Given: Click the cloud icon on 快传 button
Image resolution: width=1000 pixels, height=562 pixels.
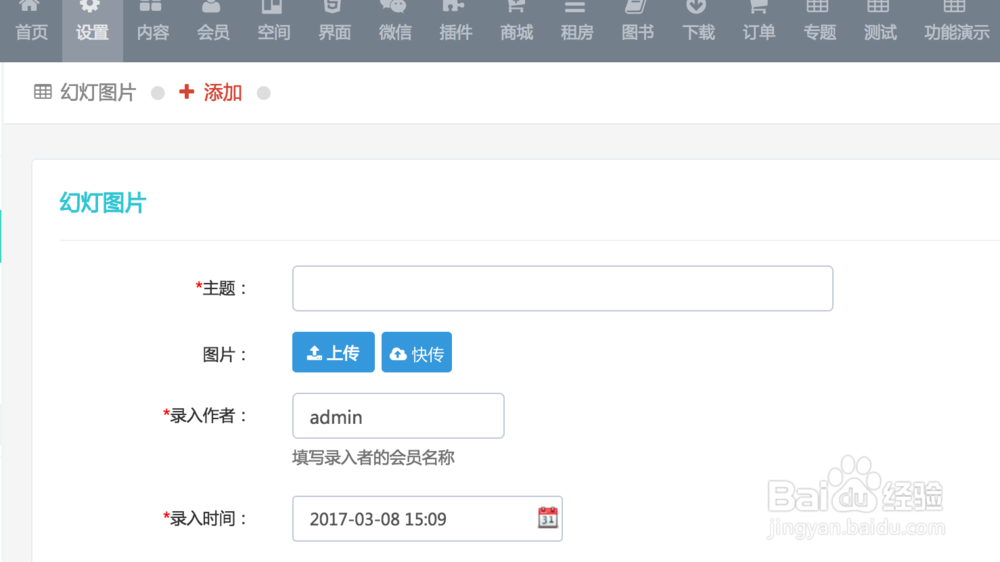Looking at the screenshot, I should (x=398, y=353).
